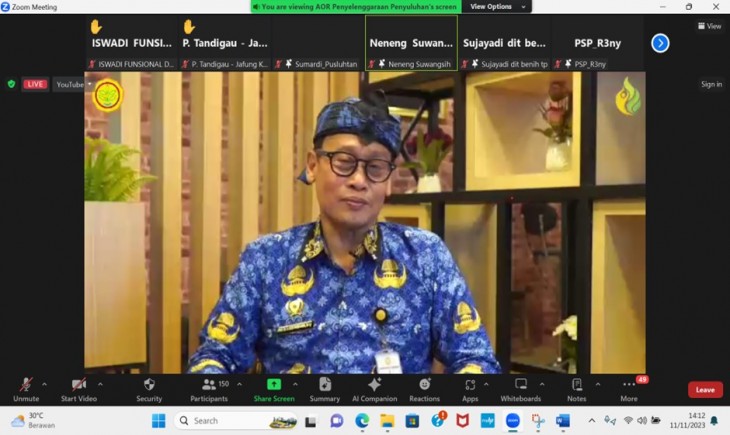Click the red Leave button
The image size is (730, 435).
(705, 390)
